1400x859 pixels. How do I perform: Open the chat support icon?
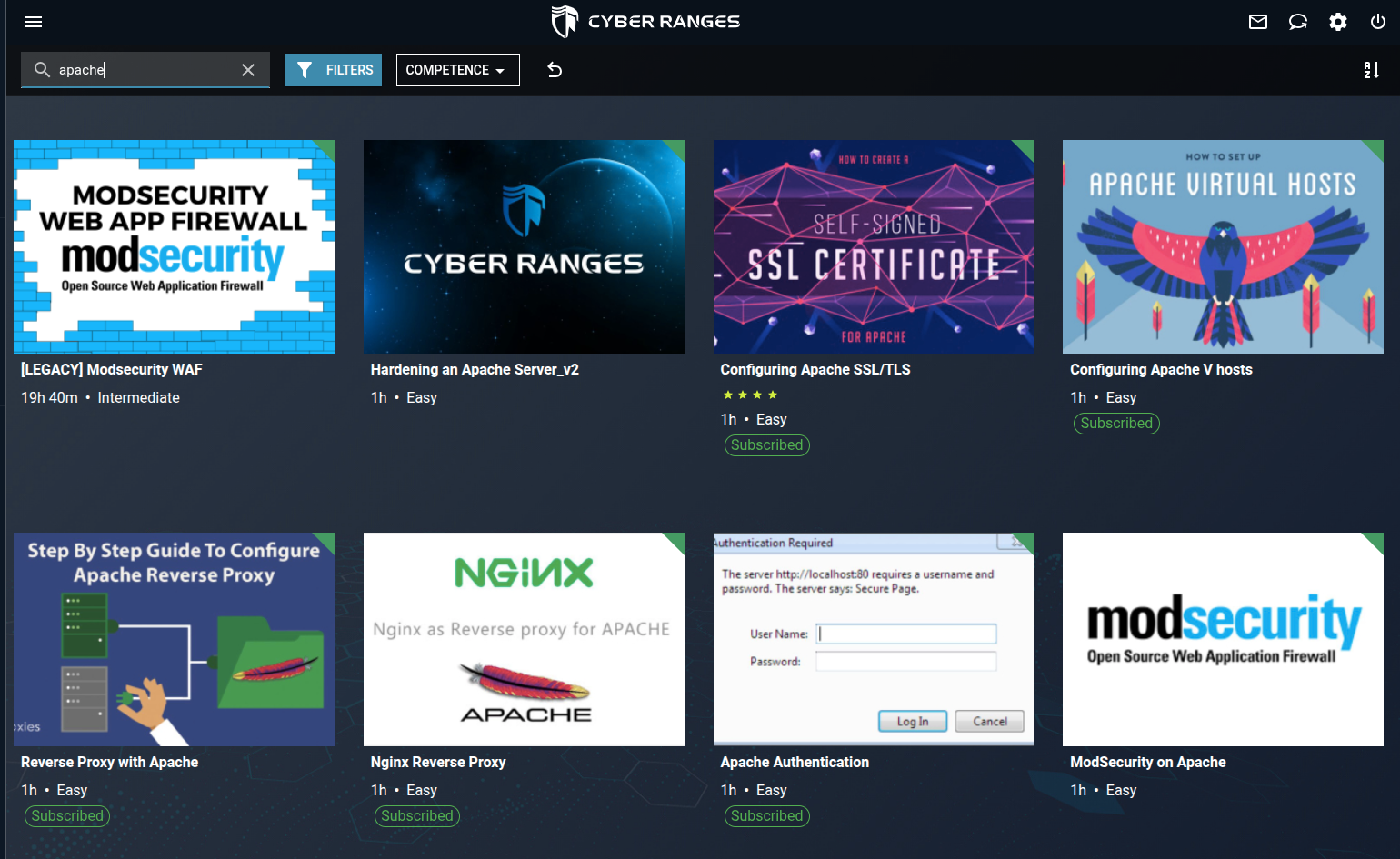pyautogui.click(x=1298, y=22)
